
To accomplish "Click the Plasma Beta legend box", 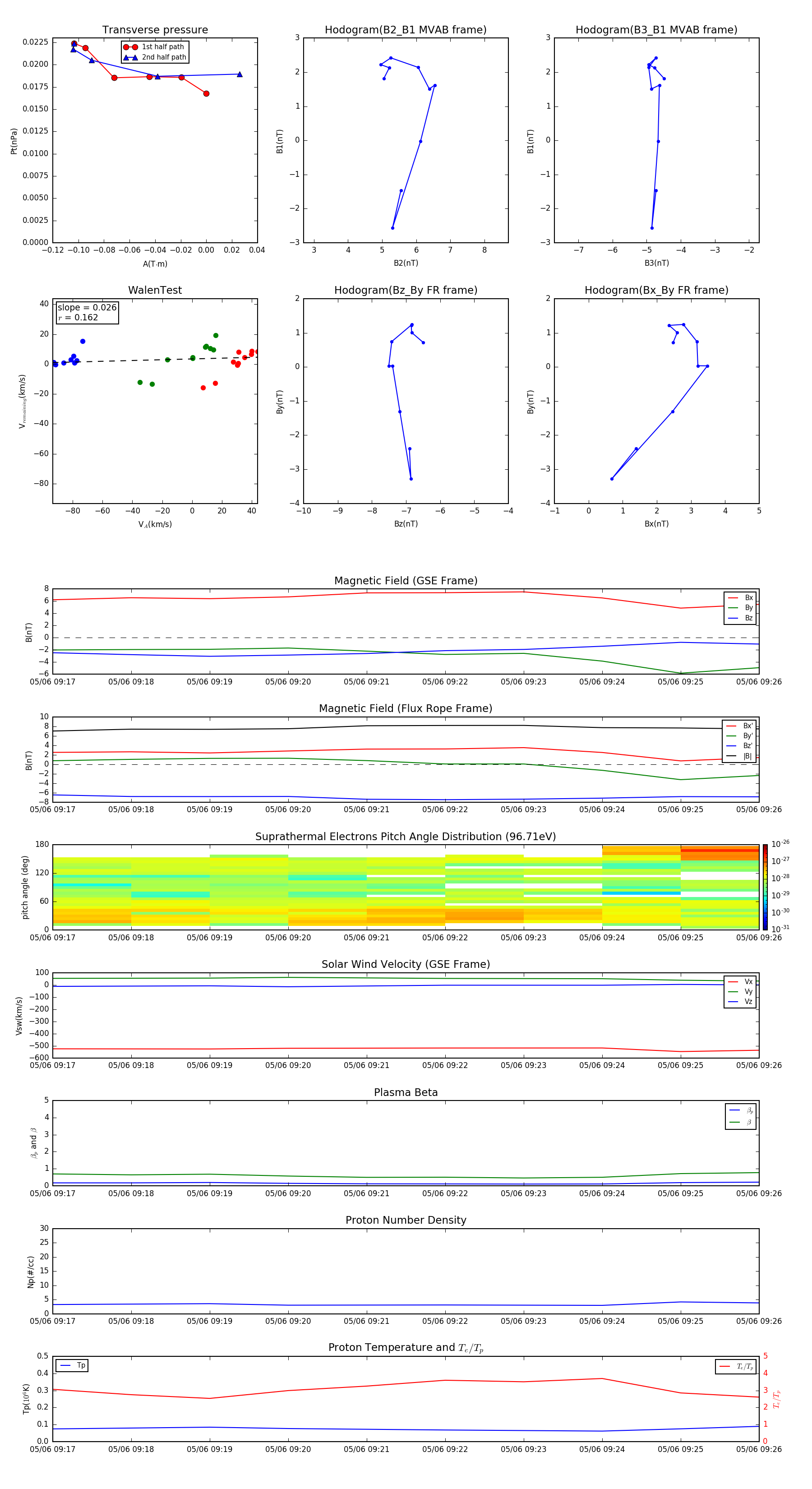I will (740, 1116).
